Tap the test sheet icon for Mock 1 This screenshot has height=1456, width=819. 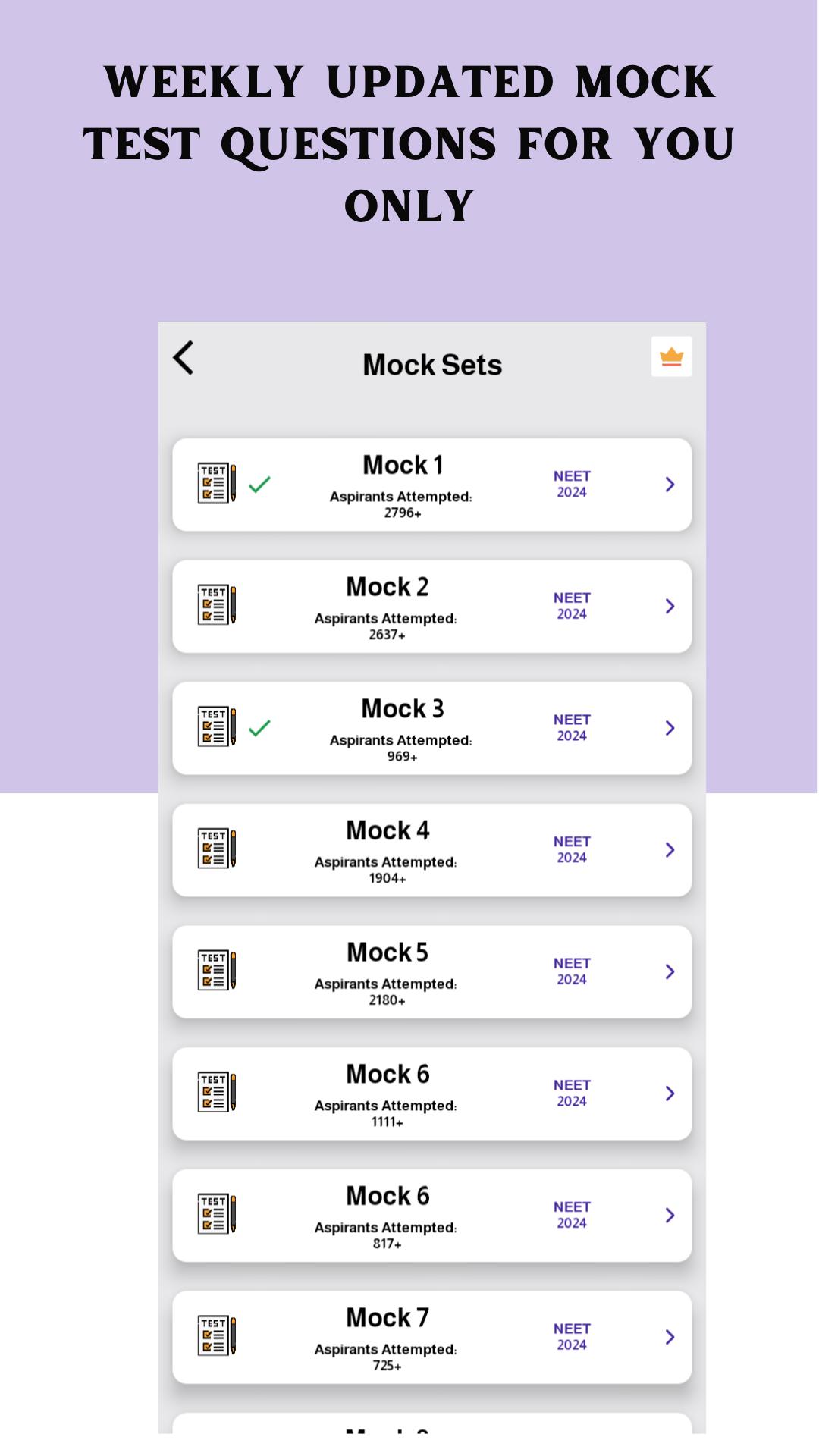click(217, 483)
